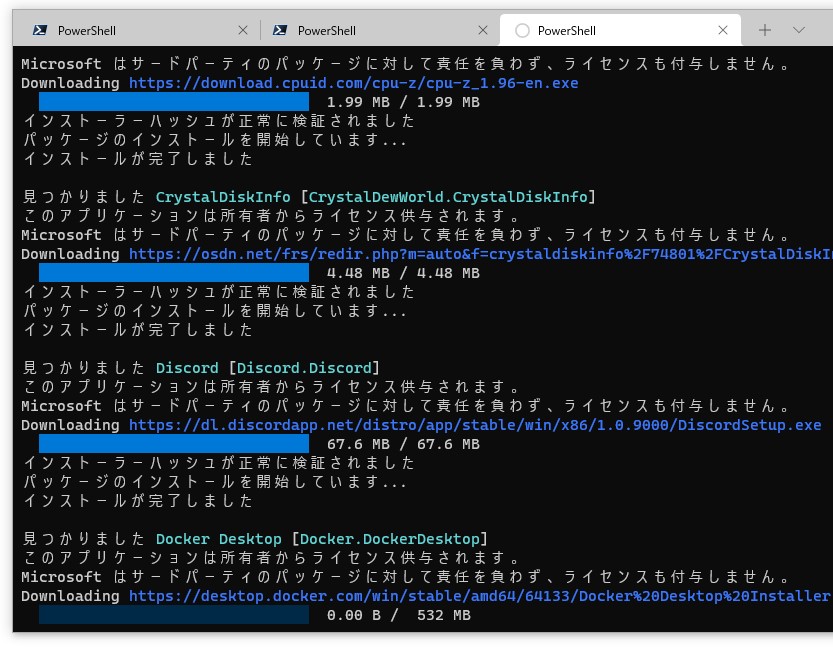Image resolution: width=833 pixels, height=651 pixels.
Task: Click the PowerShell icon on the second tab
Action: 282,30
